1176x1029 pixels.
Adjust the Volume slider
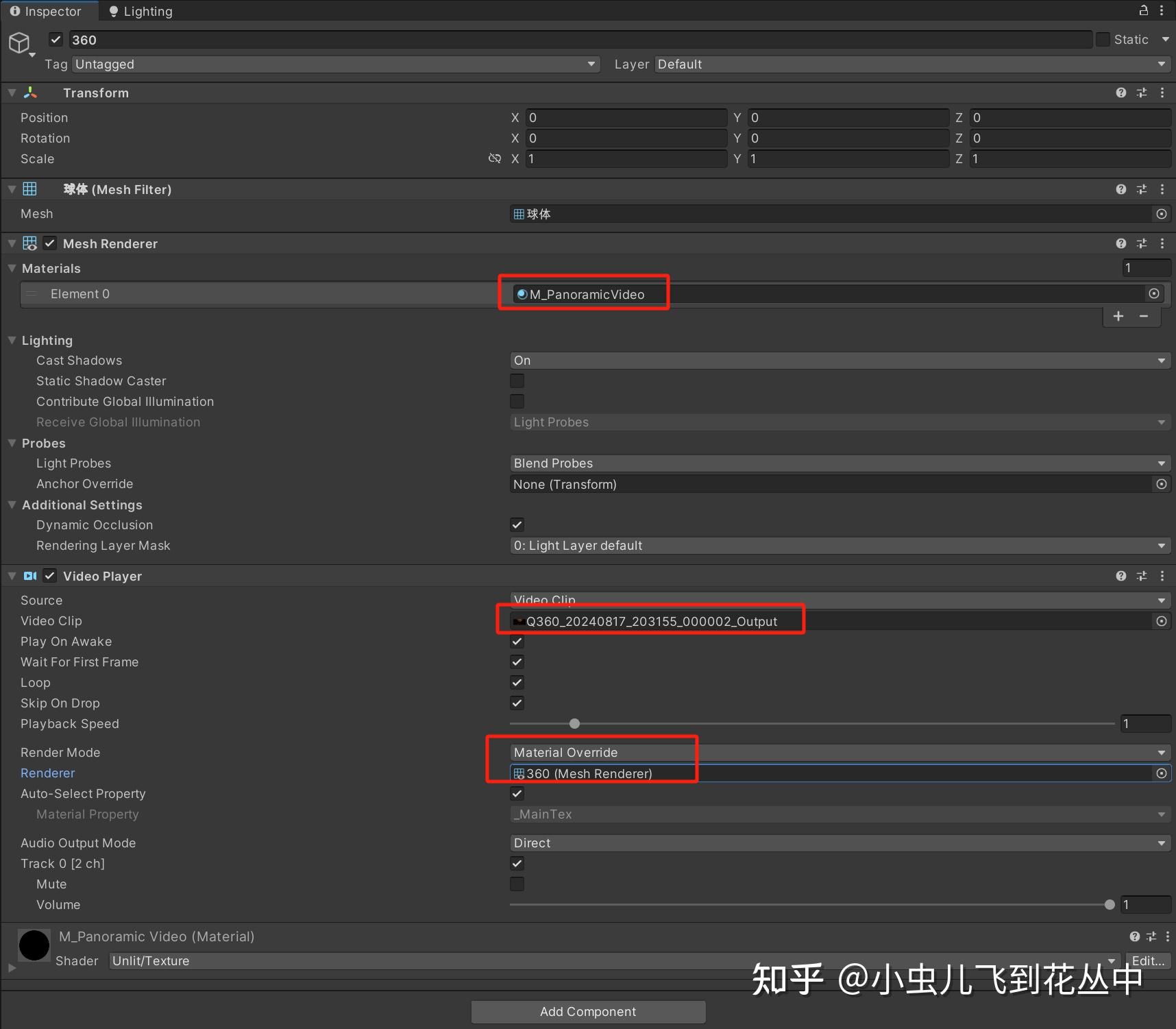point(1109,904)
